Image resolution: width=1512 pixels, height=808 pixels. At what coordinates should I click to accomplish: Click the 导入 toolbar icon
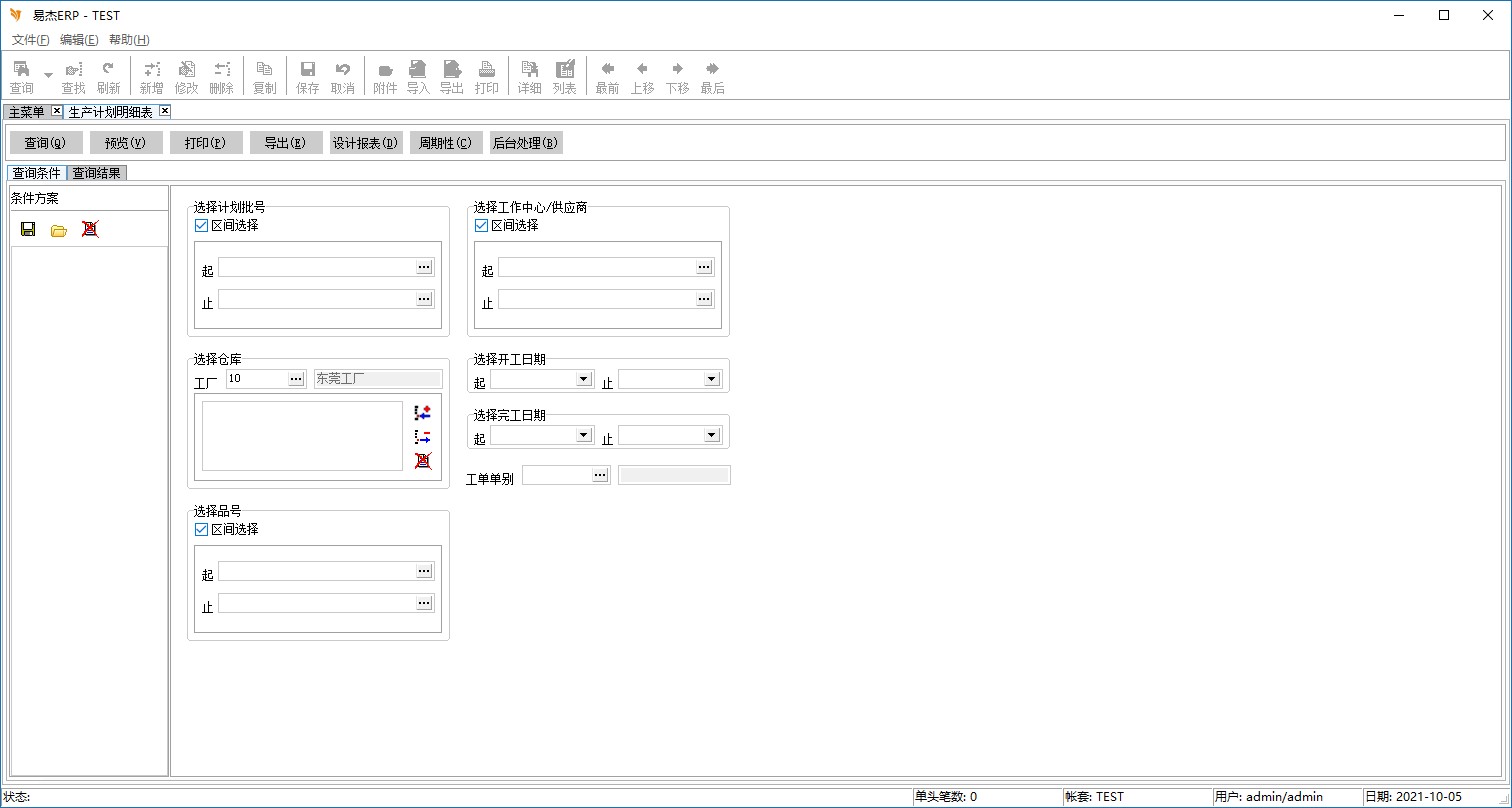[418, 76]
